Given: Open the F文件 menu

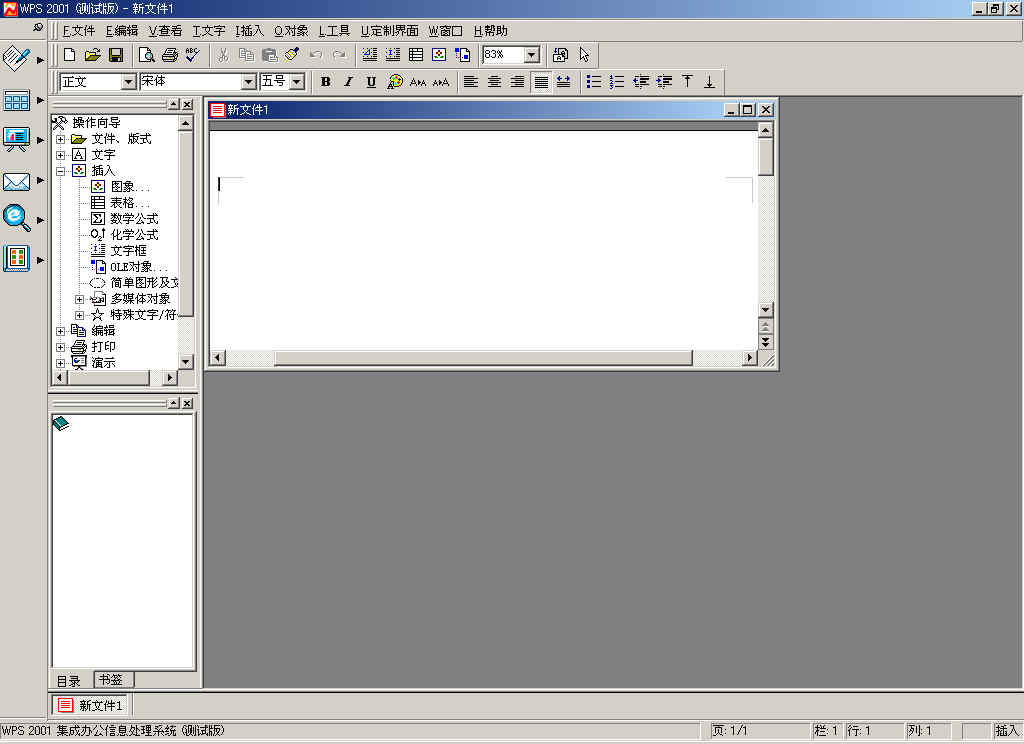Looking at the screenshot, I should [78, 31].
